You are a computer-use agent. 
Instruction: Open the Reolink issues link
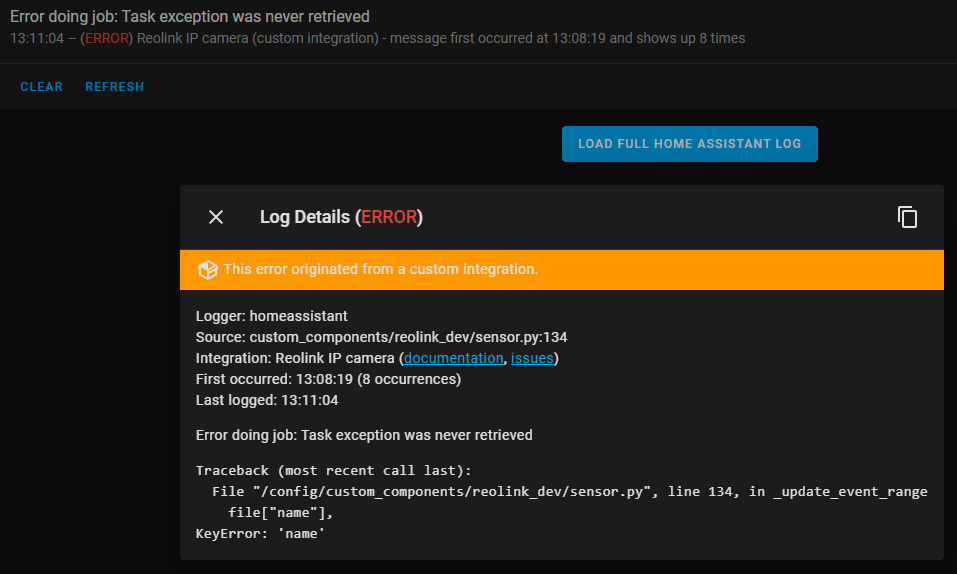[x=532, y=358]
